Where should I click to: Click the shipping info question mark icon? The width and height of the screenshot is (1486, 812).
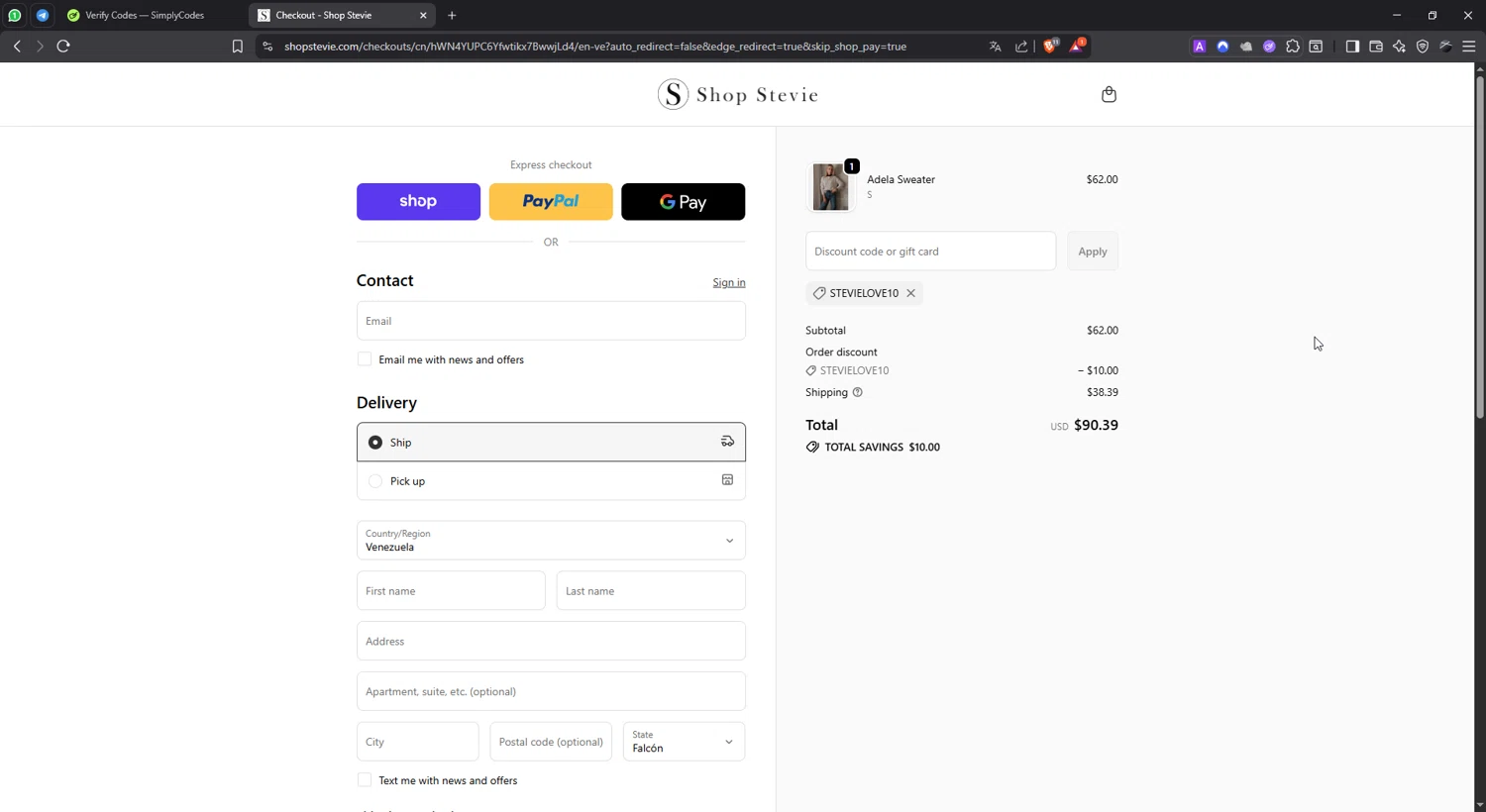pos(858,392)
